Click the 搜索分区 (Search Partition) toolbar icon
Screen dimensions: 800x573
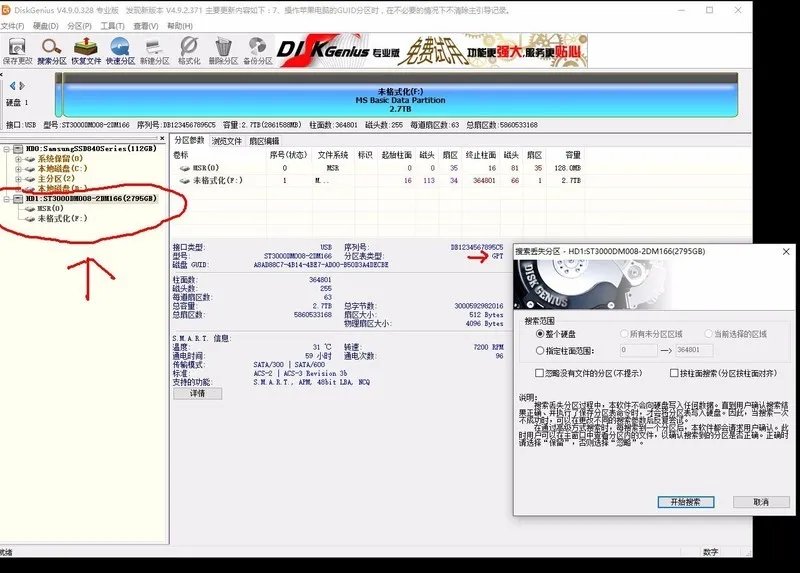point(52,50)
